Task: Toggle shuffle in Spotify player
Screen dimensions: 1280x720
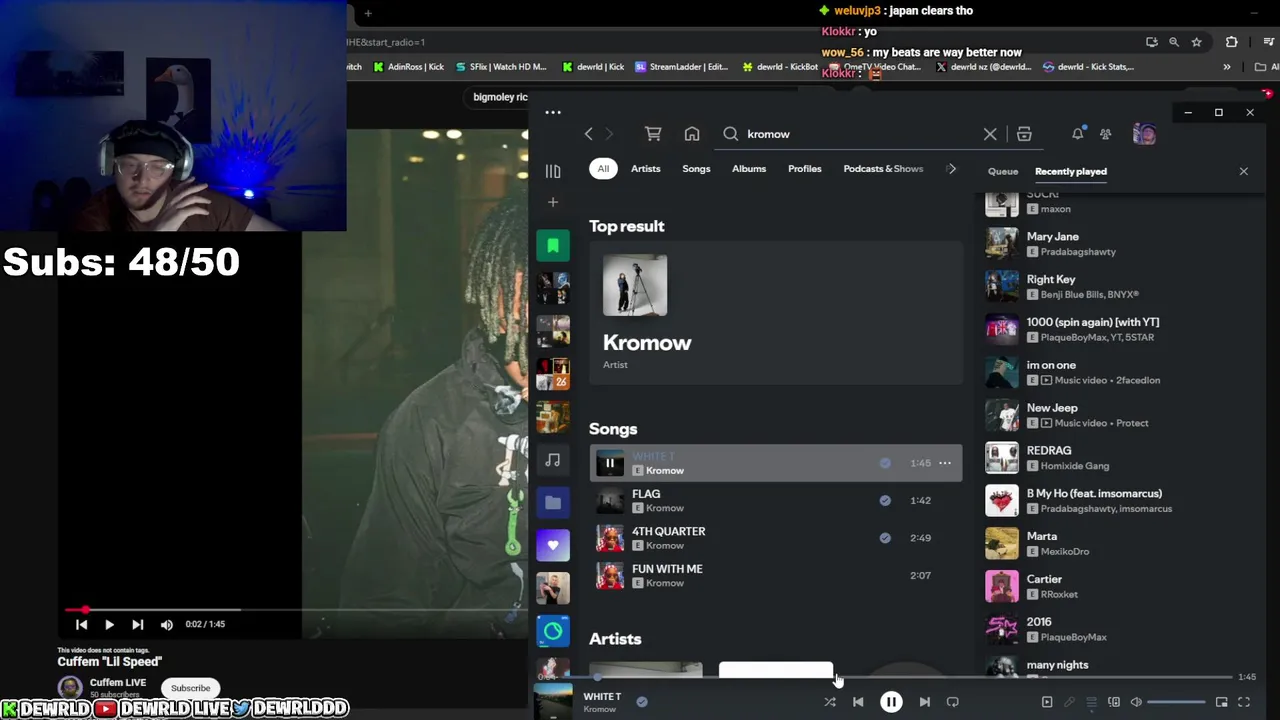Action: 829,702
